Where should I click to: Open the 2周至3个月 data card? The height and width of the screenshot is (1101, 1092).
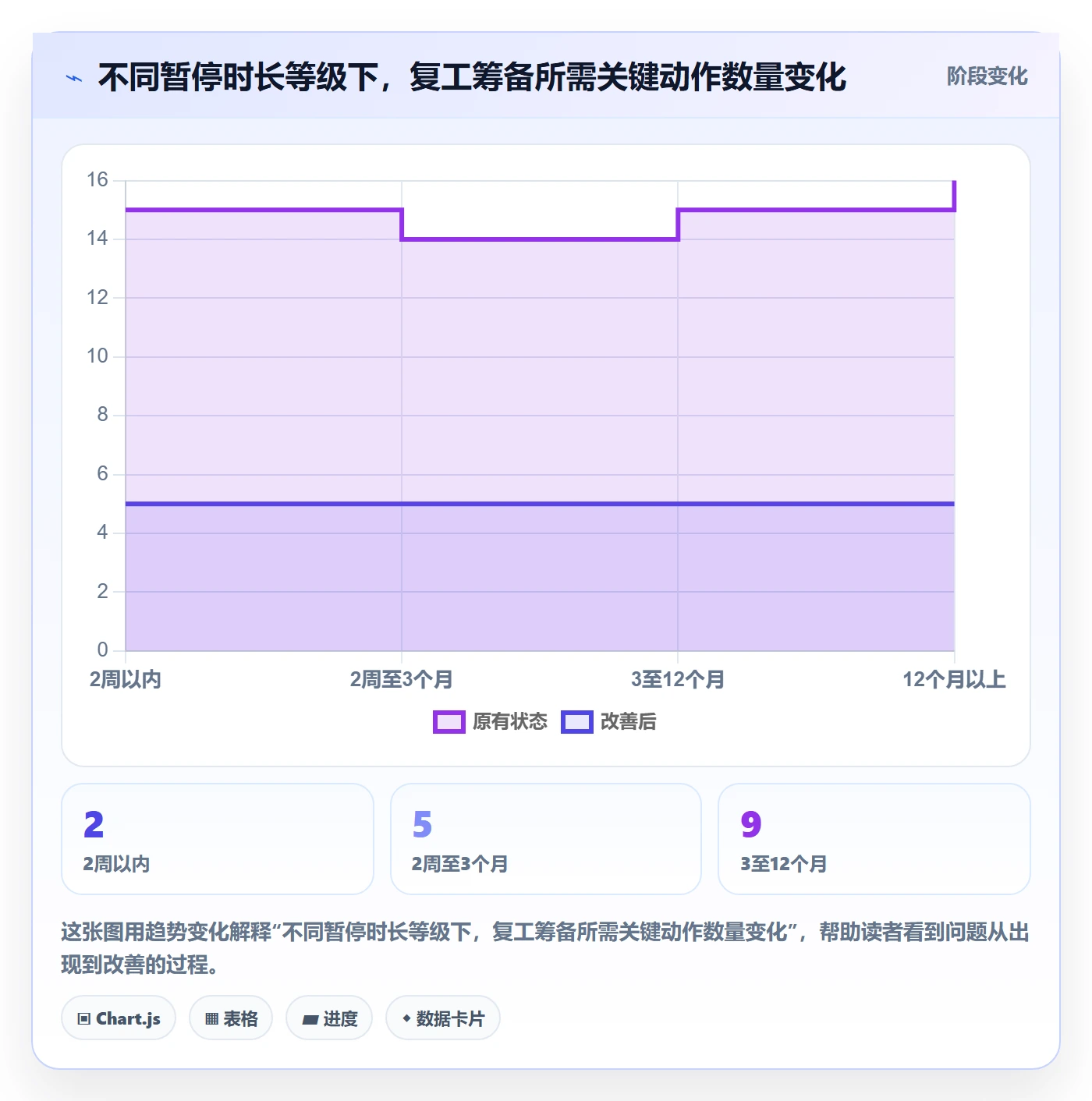pos(546,839)
